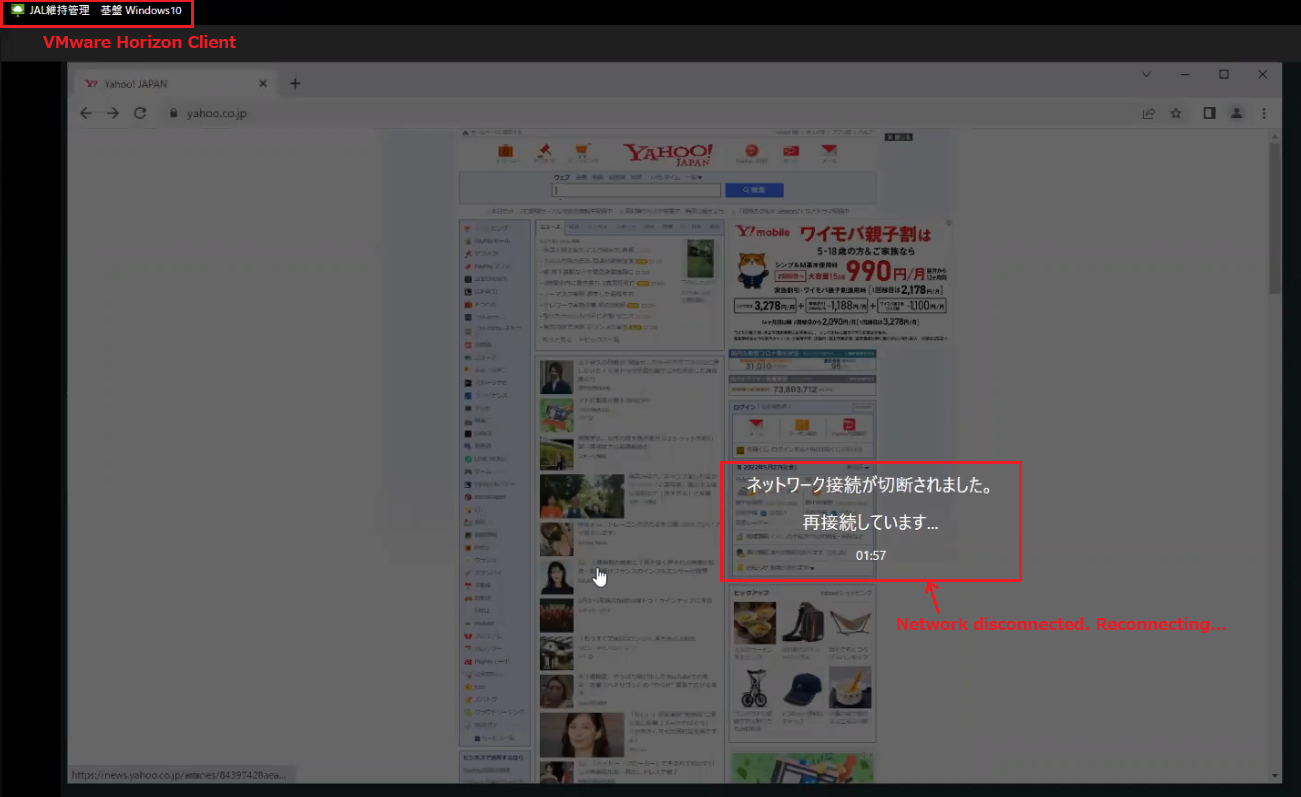Open Chrome side panel

click(1209, 113)
